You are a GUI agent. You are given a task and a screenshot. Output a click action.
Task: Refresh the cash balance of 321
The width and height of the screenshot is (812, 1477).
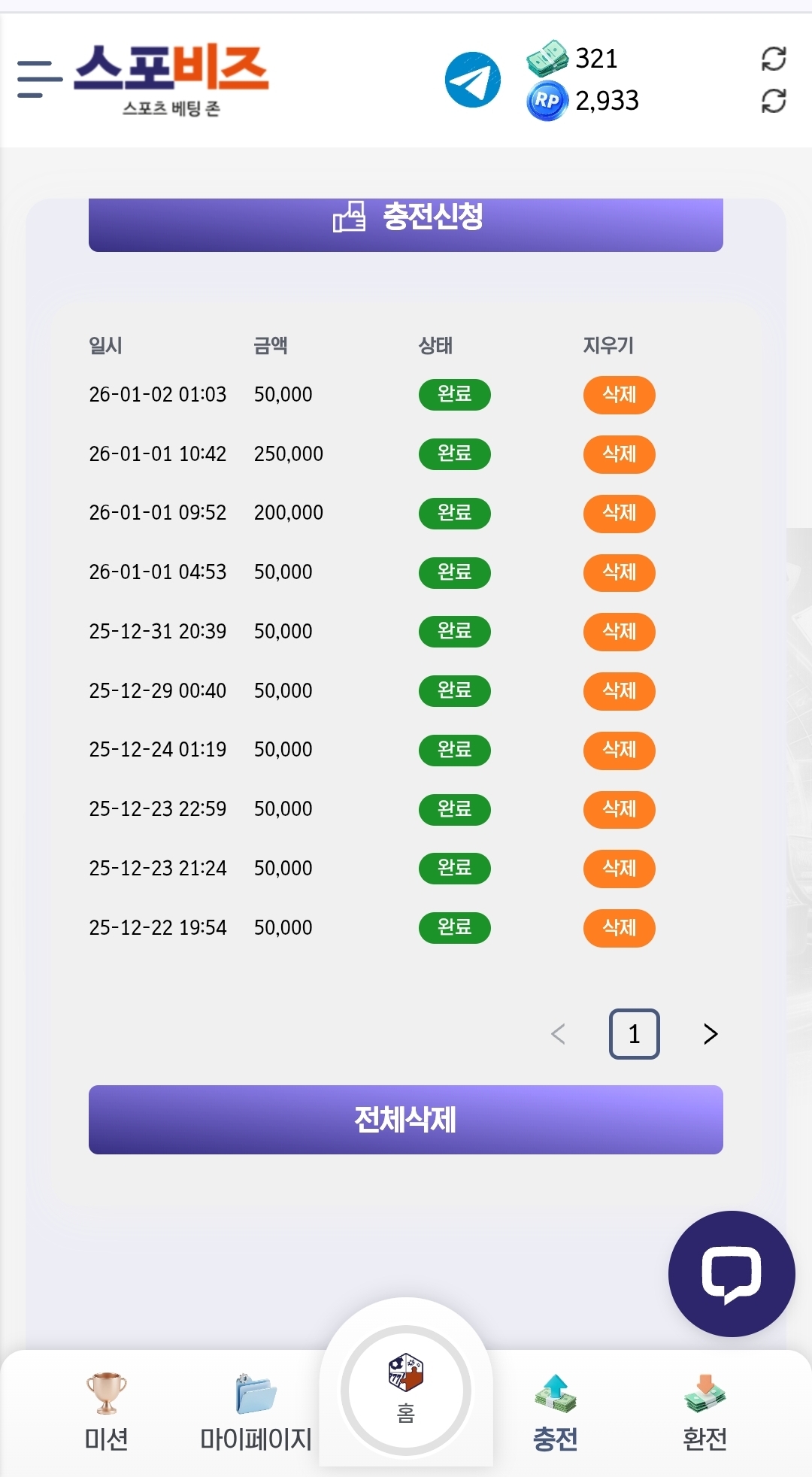tap(773, 59)
